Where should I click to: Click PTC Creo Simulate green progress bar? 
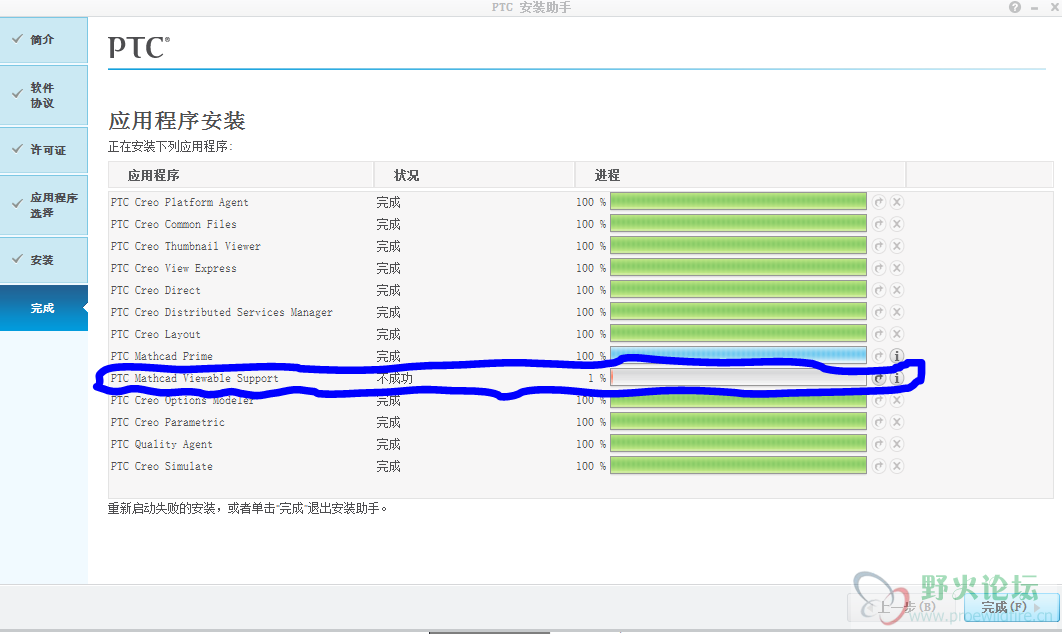pyautogui.click(x=738, y=465)
